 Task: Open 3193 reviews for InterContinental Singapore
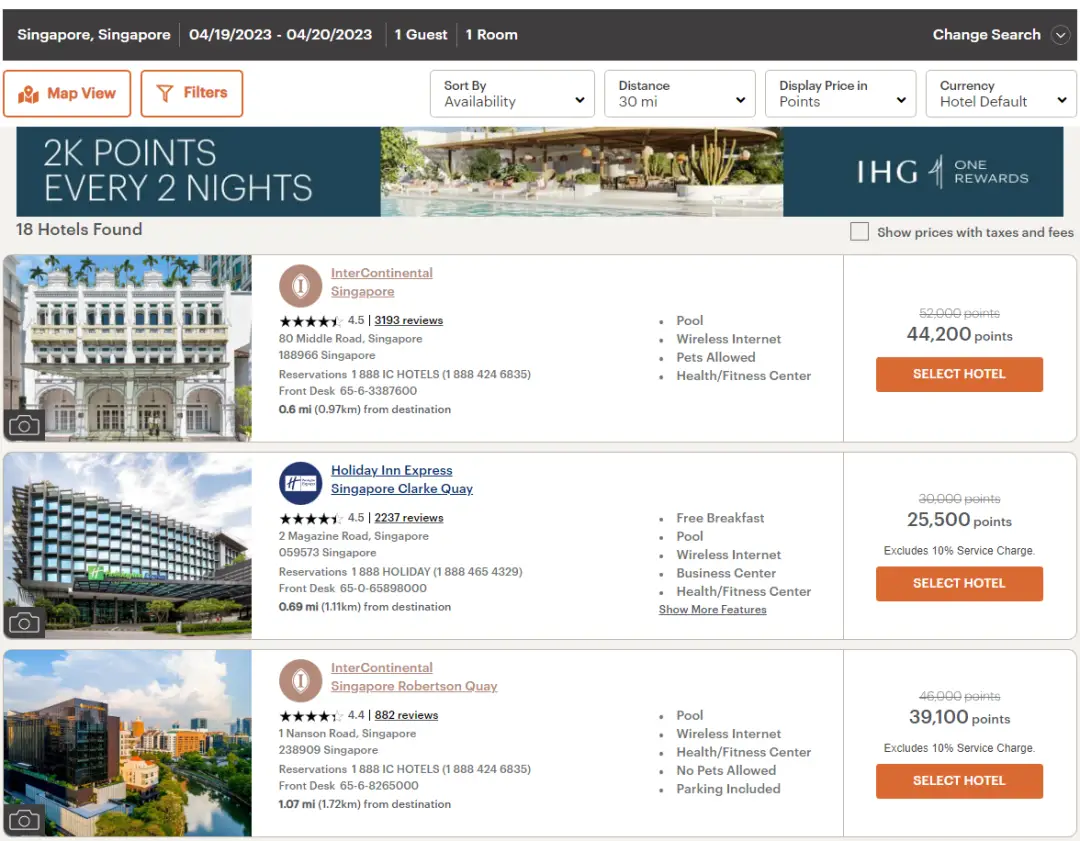tap(408, 321)
